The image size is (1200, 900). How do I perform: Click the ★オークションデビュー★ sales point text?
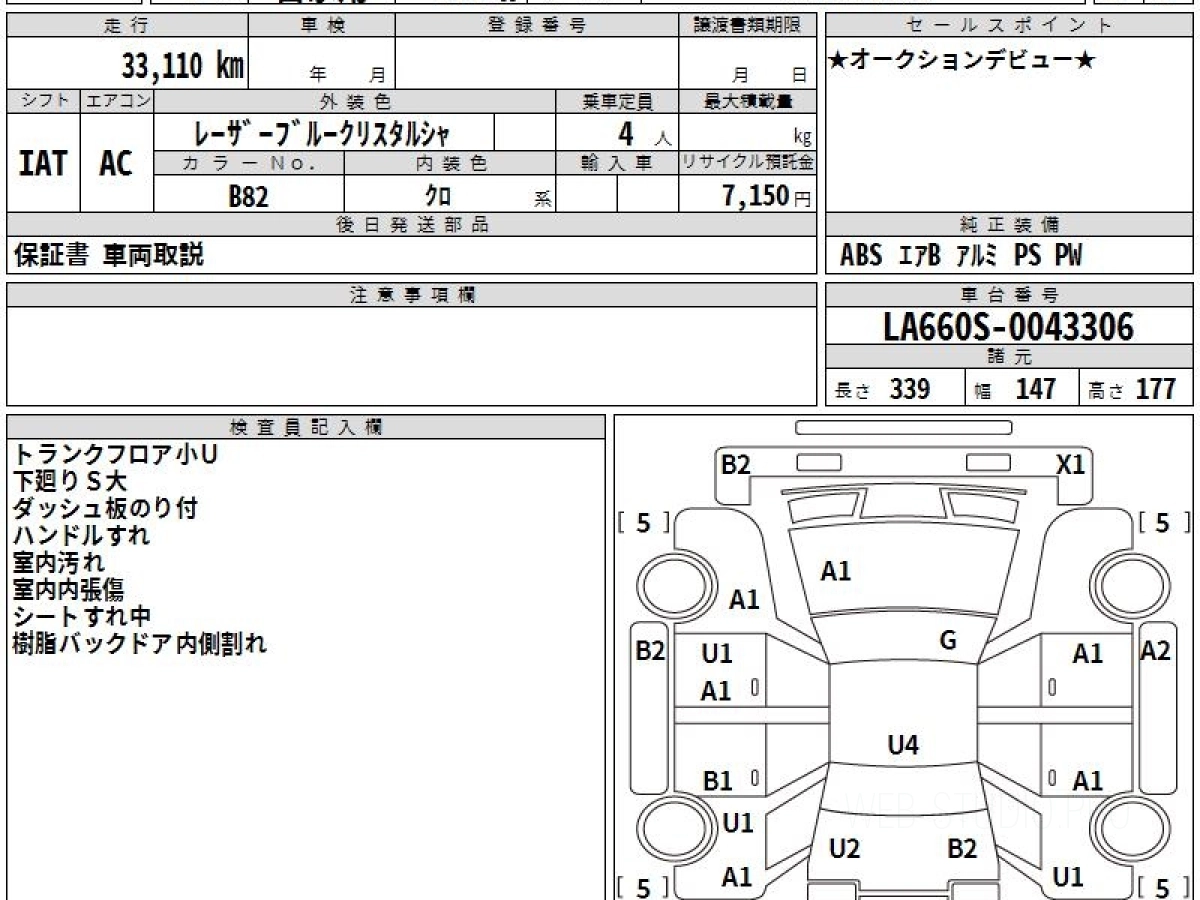coord(962,61)
